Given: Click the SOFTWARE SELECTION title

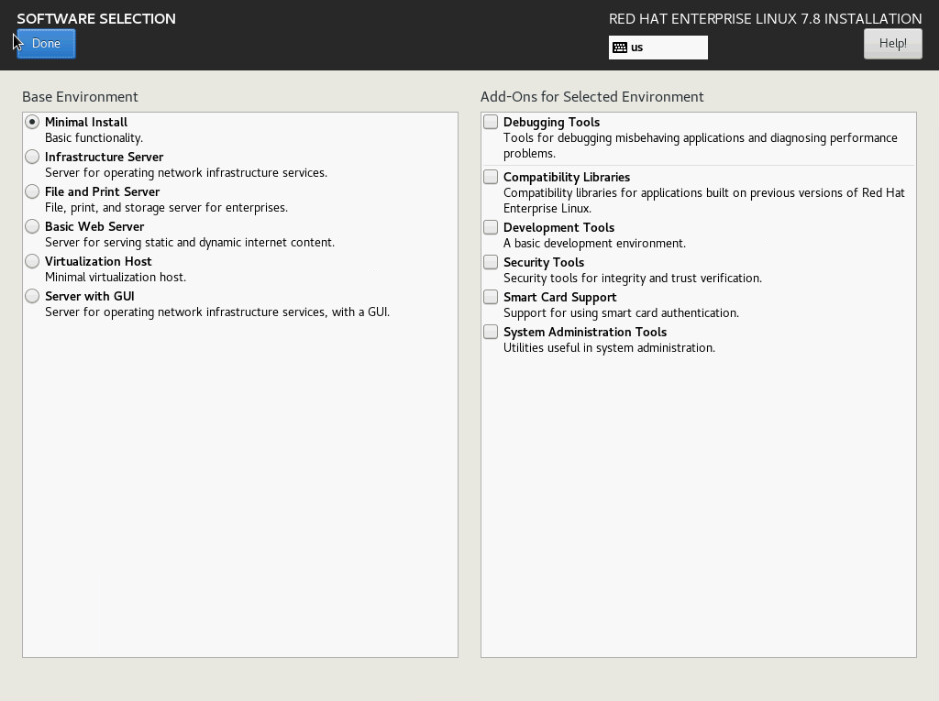Looking at the screenshot, I should click(x=96, y=19).
